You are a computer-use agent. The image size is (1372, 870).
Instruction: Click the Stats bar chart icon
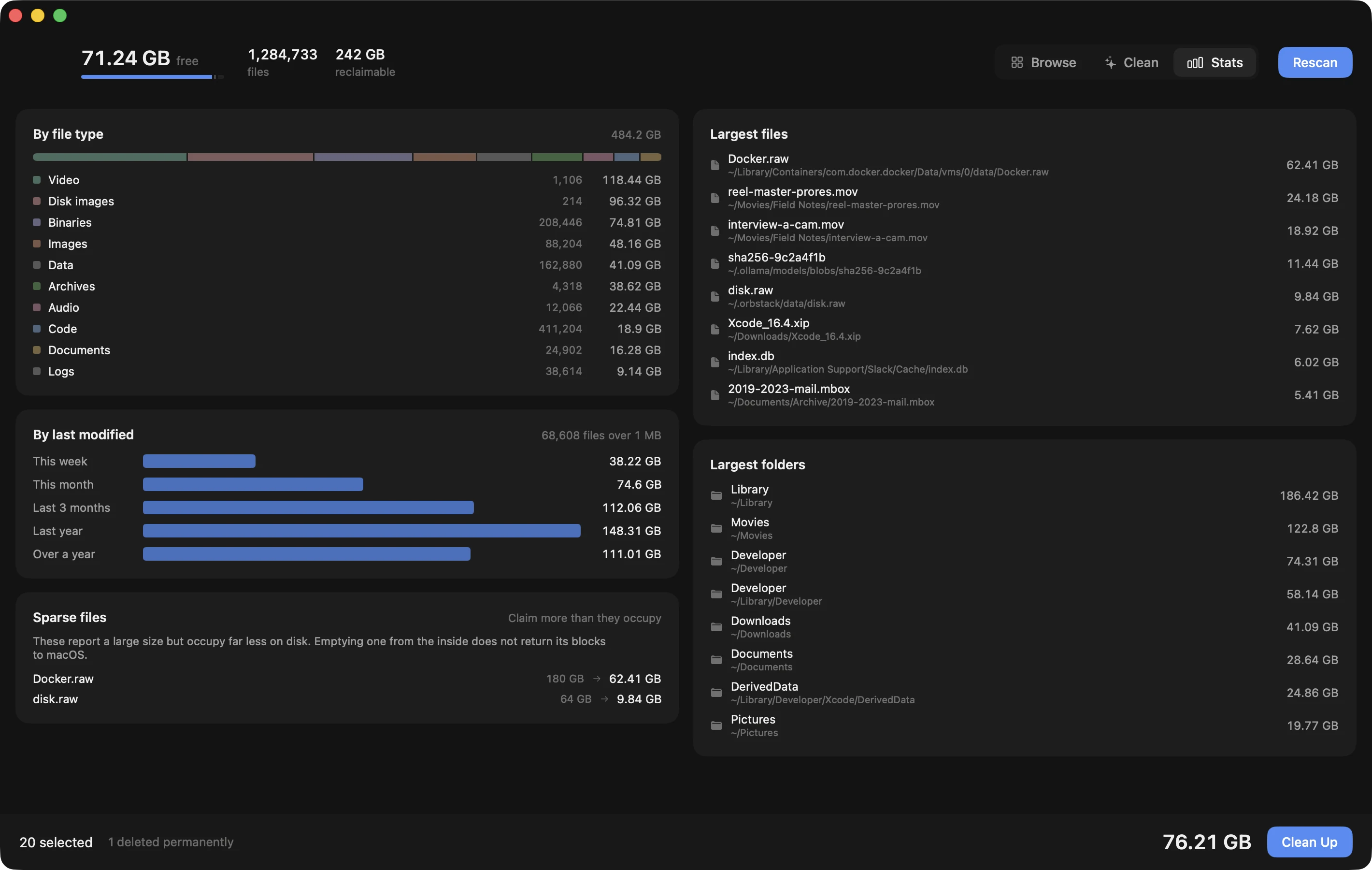click(1195, 63)
